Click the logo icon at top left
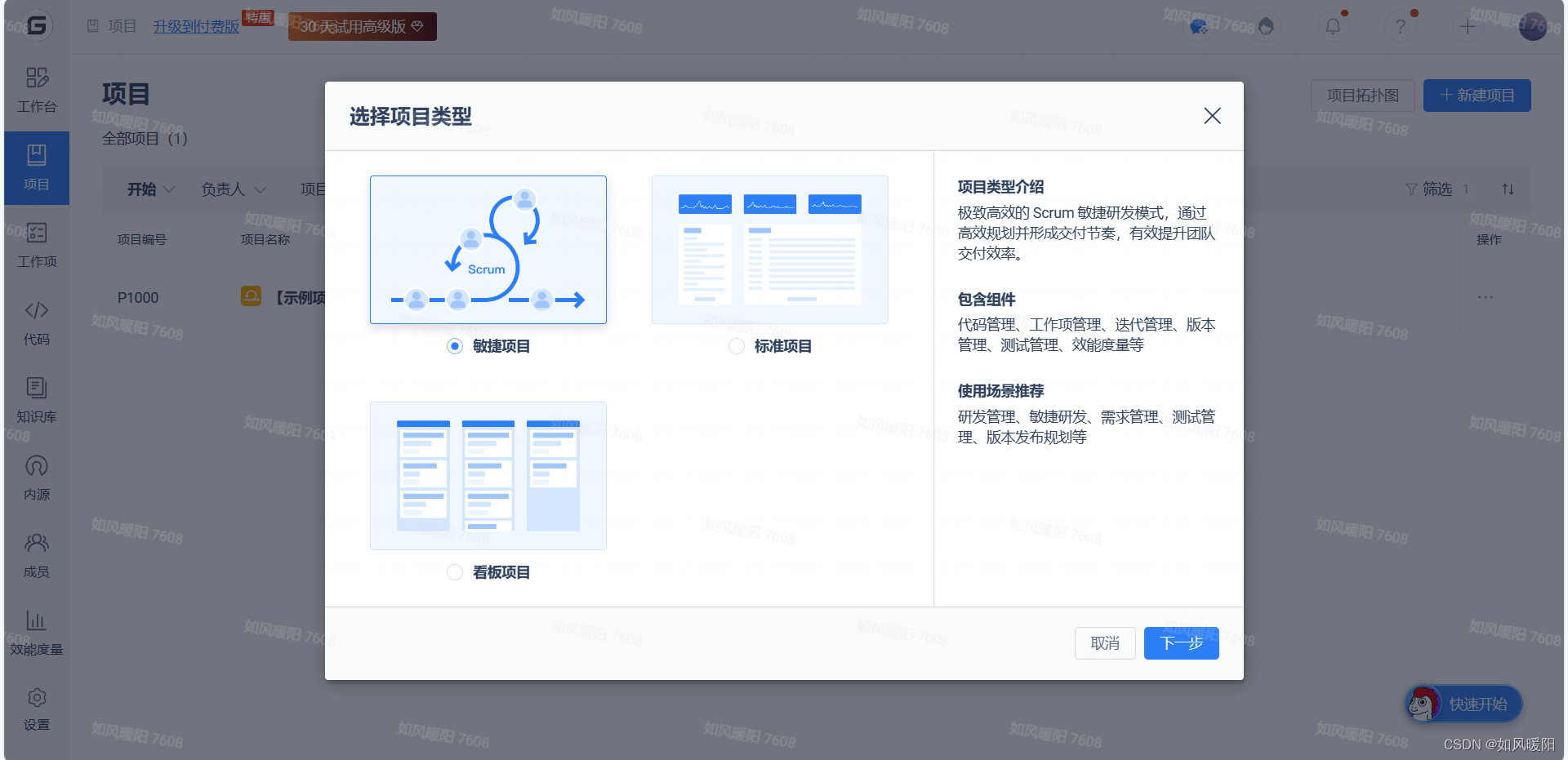Screen dimensions: 1568x760 pyautogui.click(x=36, y=26)
